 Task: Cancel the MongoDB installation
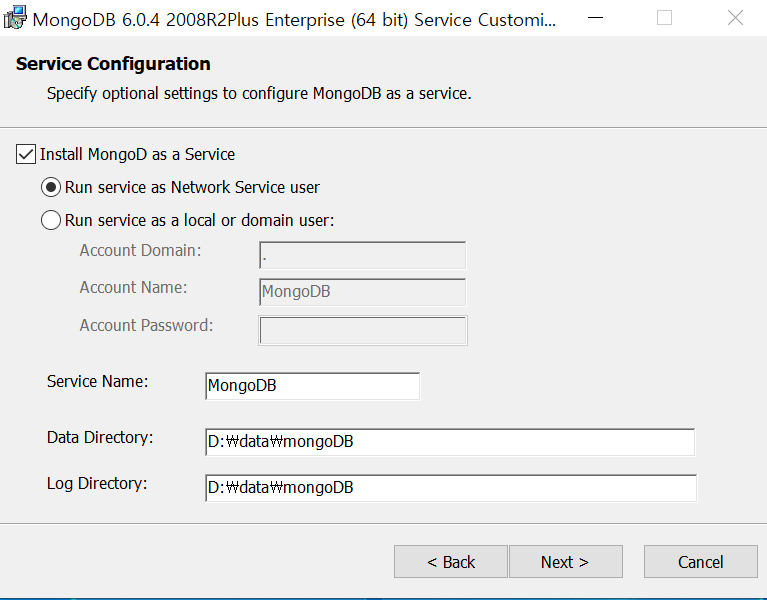(700, 562)
